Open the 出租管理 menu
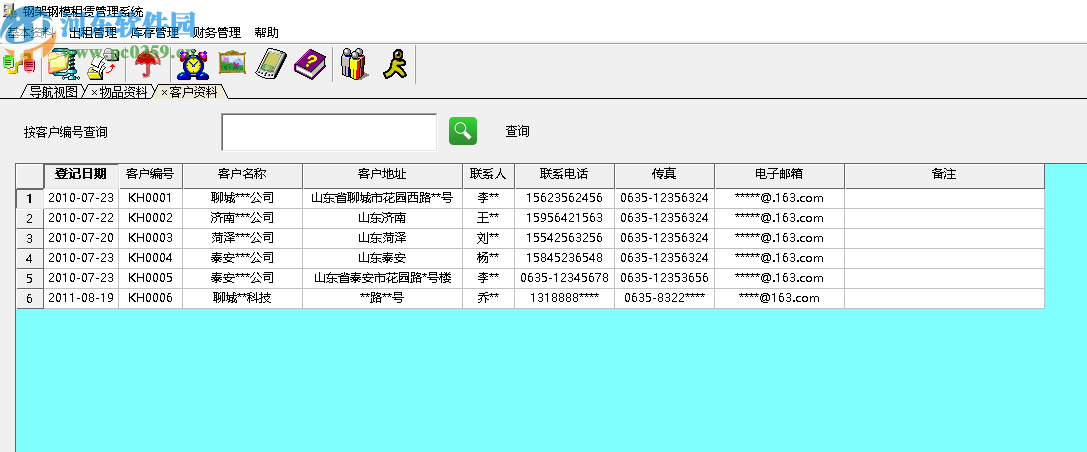1087x452 pixels. tap(93, 33)
